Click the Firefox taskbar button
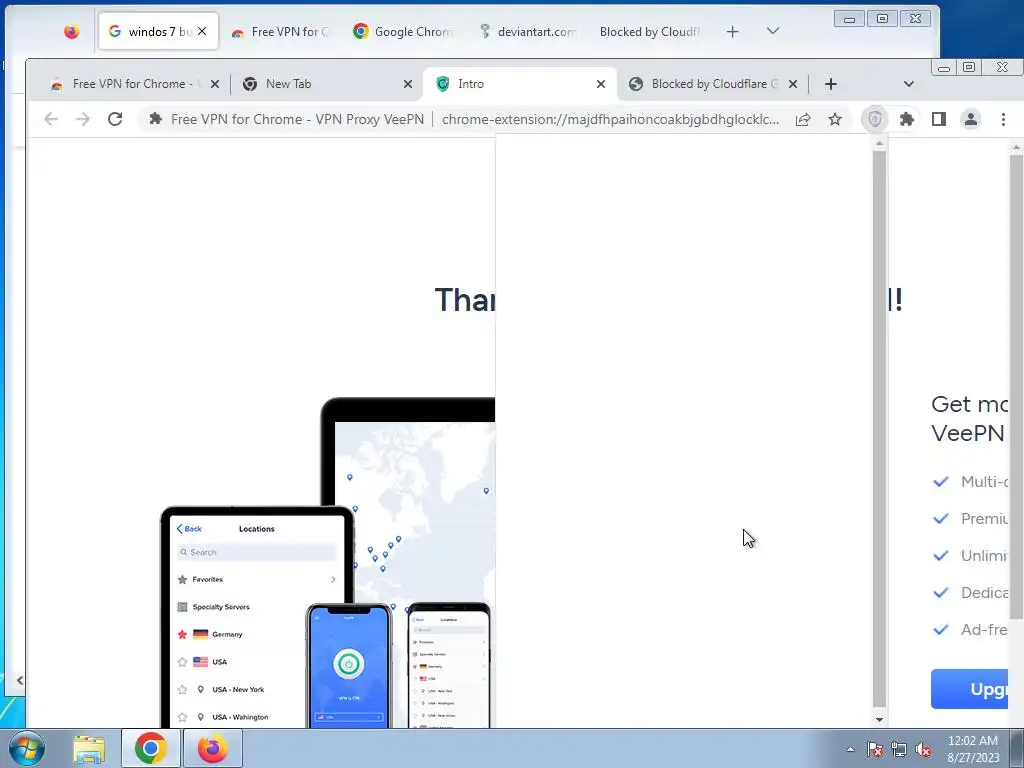The image size is (1024, 768). [213, 748]
